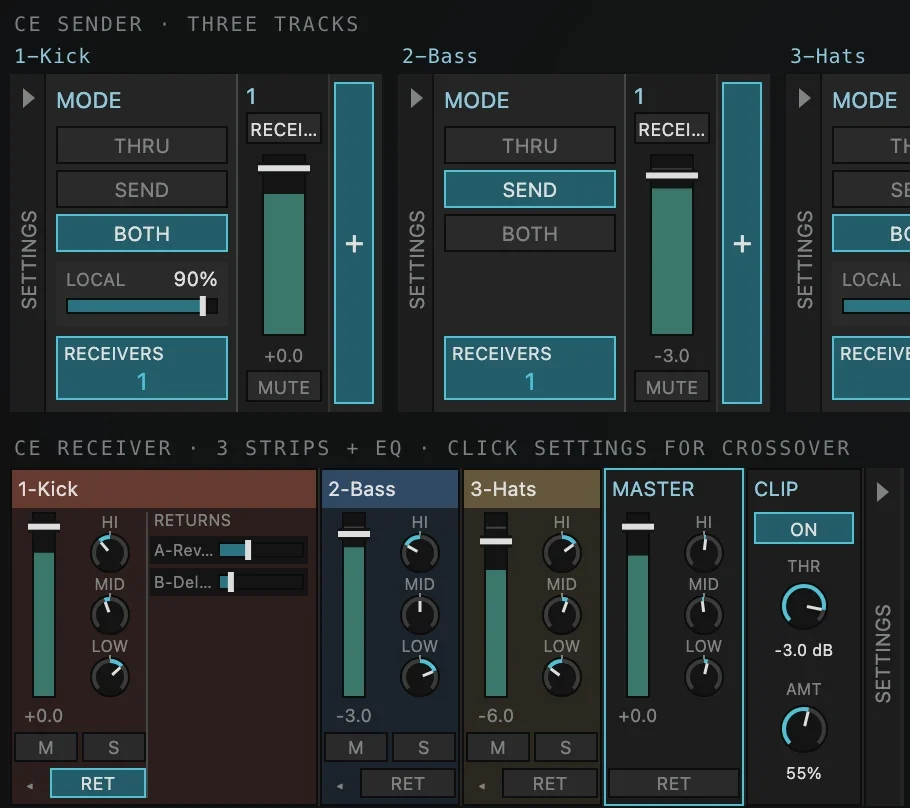Select BOTH mode on 1-Kick sender
Viewport: 910px width, 808px height.
(142, 233)
